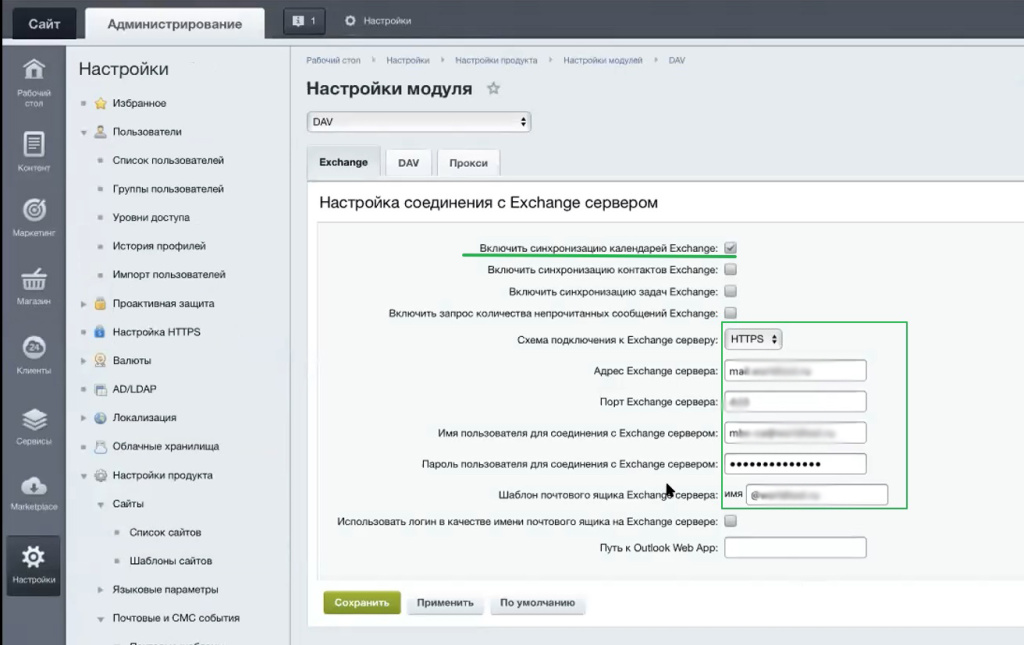Viewport: 1024px width, 645px height.
Task: Add page to favorites with star icon
Action: tap(493, 88)
